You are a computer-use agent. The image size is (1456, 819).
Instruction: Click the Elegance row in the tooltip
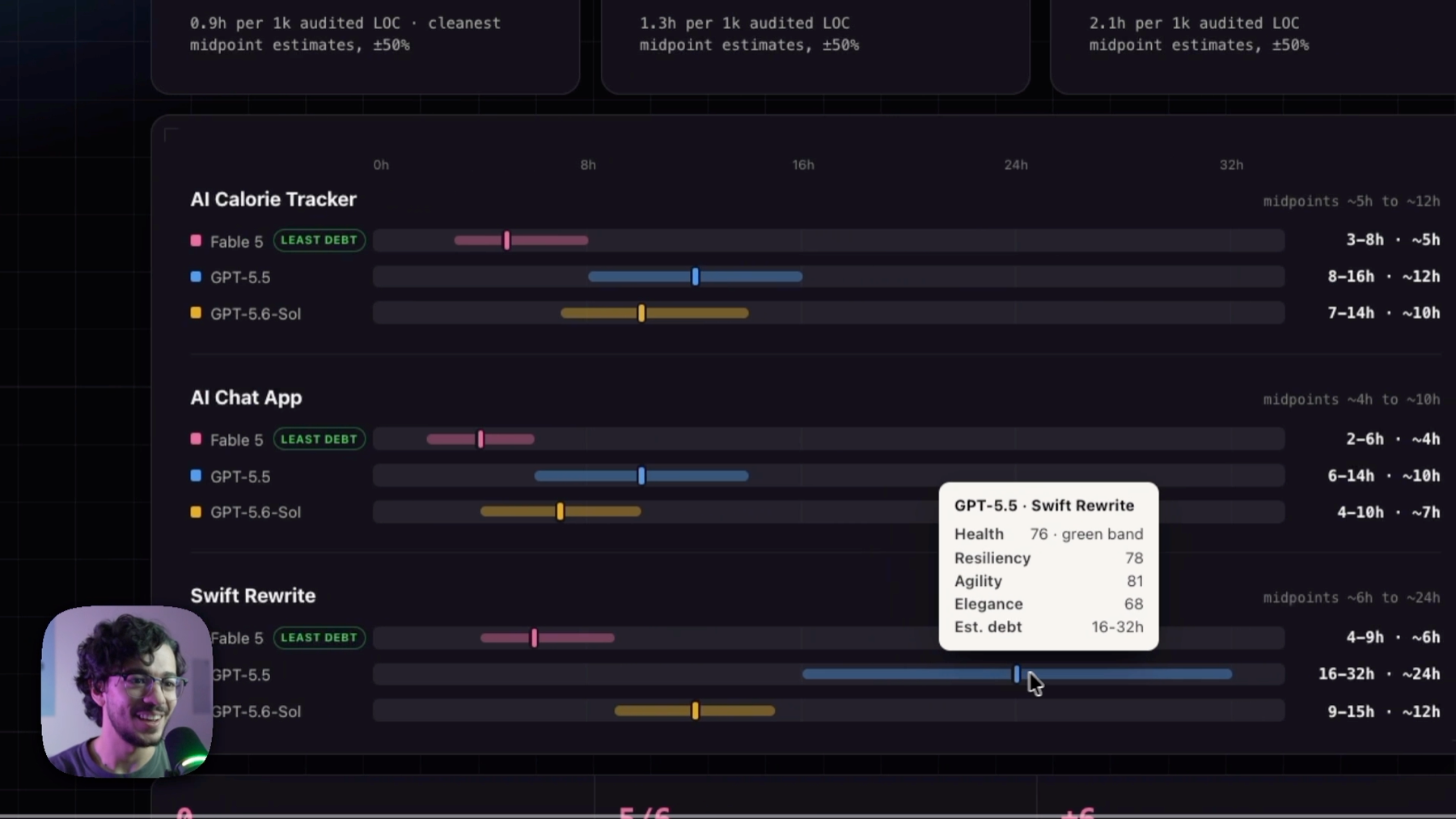(x=1048, y=605)
